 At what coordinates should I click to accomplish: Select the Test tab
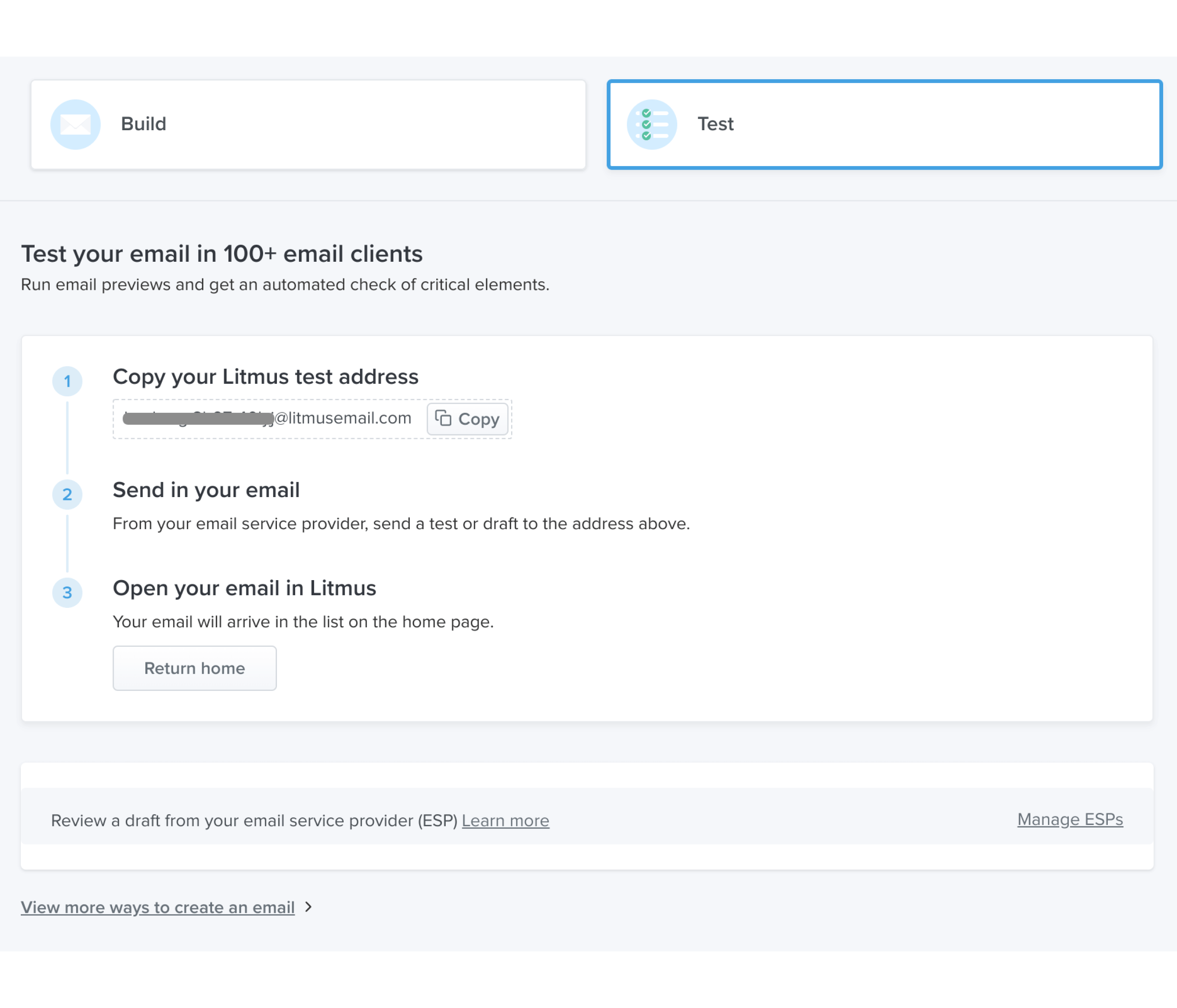[x=884, y=124]
